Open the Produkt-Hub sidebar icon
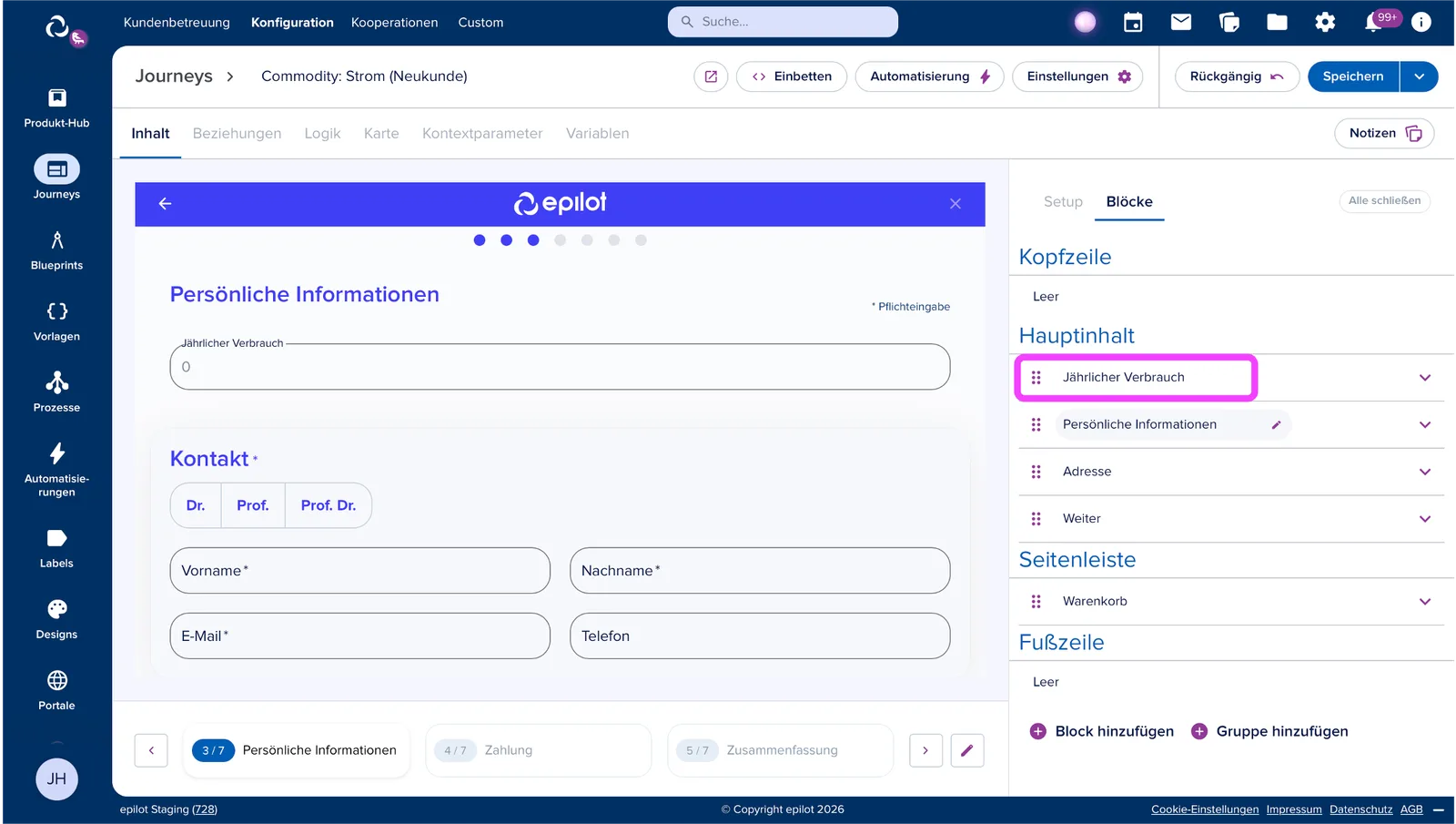This screenshot has height=824, width=1456. [x=56, y=98]
